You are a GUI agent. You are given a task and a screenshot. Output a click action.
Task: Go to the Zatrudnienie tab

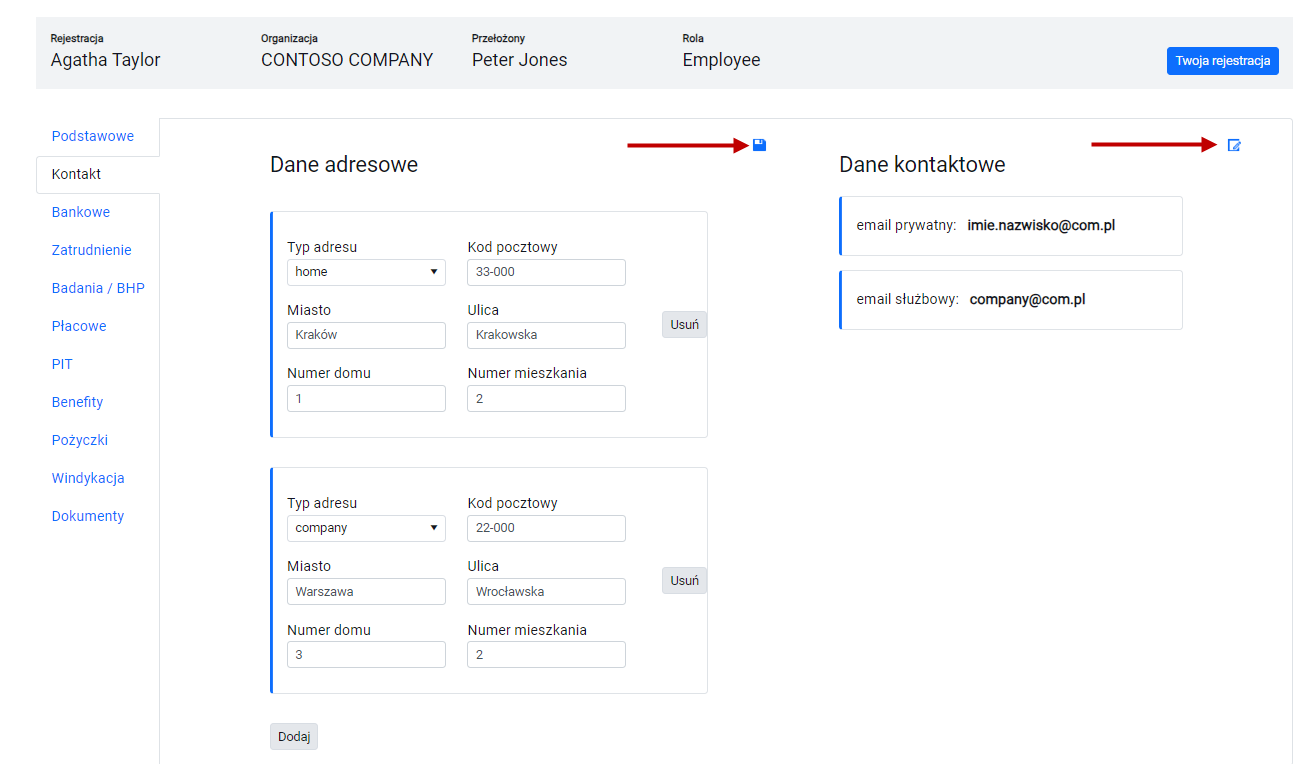[92, 250]
